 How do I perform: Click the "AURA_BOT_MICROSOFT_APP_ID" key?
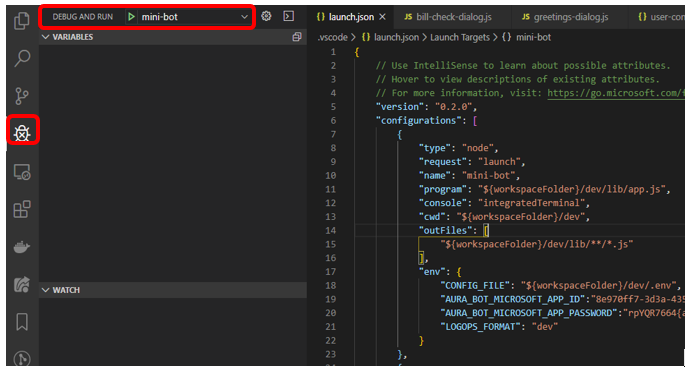pyautogui.click(x=513, y=299)
